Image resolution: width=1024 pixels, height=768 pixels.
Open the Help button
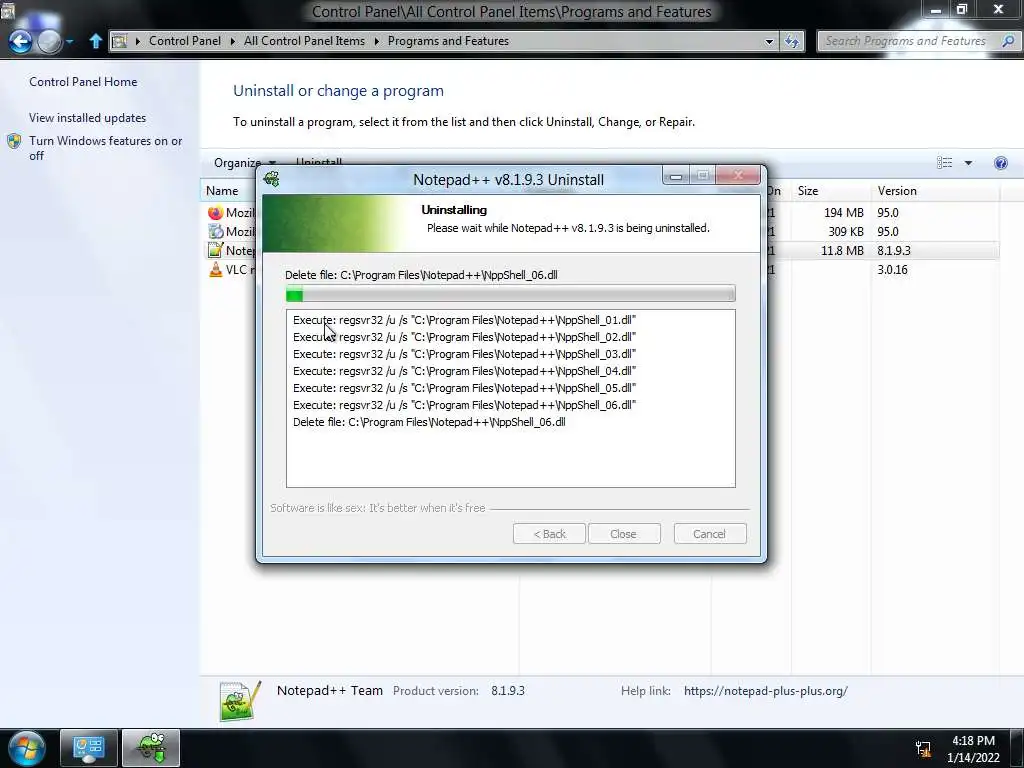click(1000, 163)
